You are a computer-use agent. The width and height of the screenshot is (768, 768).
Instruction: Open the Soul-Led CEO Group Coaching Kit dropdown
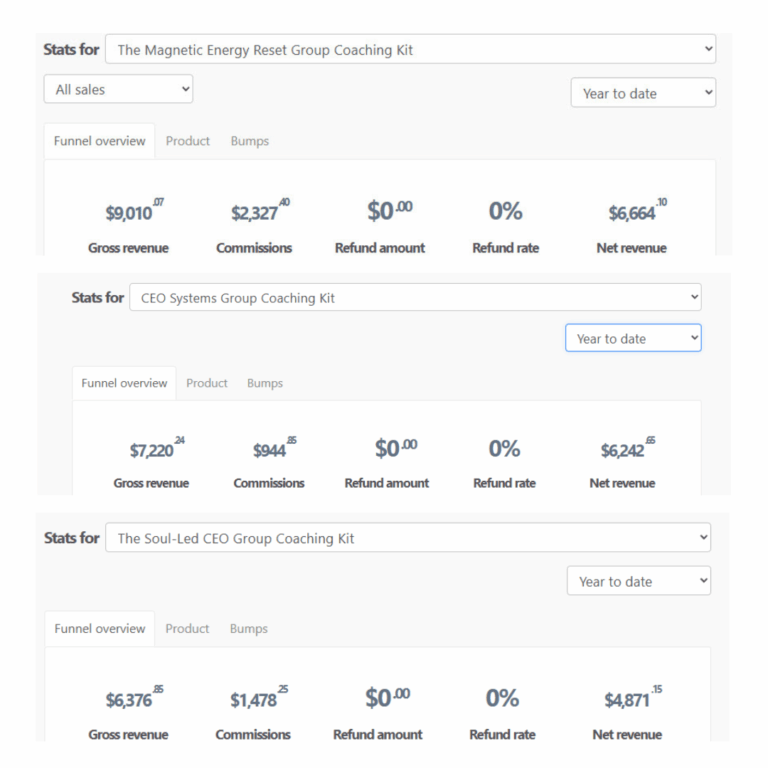[x=408, y=537]
